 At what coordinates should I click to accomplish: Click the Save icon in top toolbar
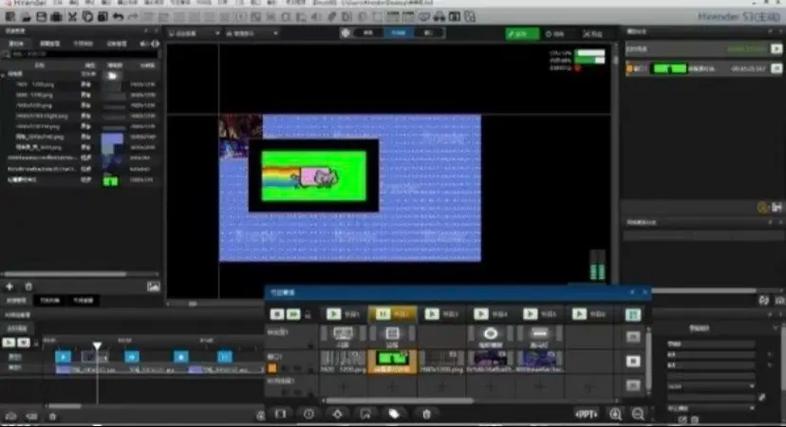(x=42, y=17)
